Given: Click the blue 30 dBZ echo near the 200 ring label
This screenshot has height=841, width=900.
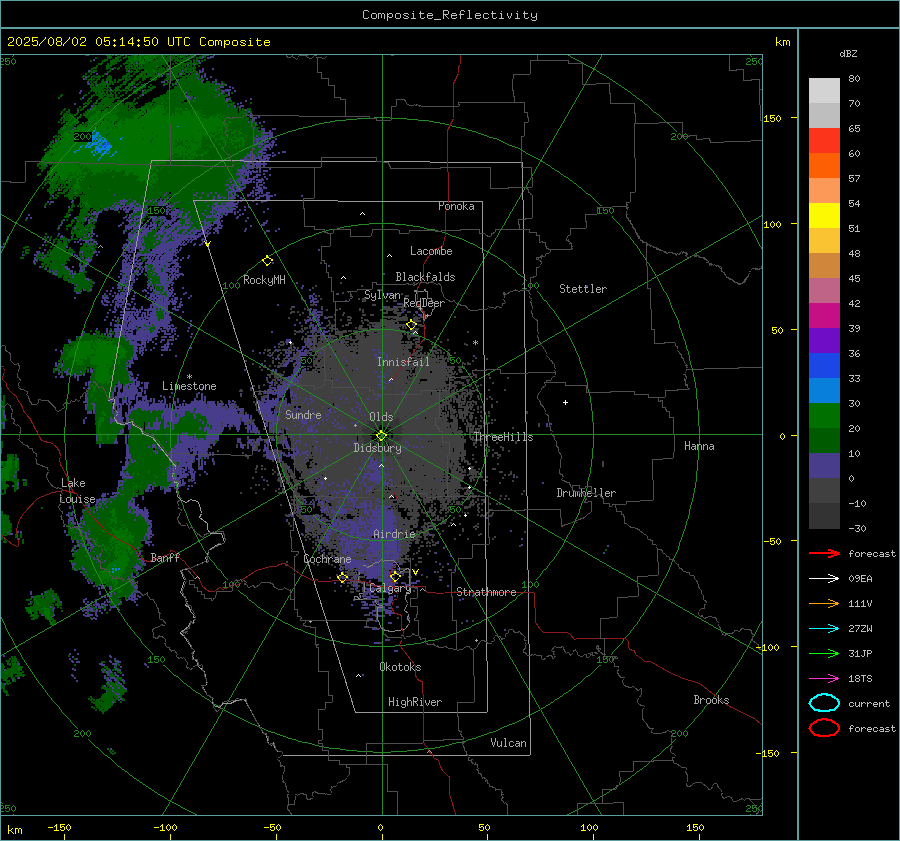Looking at the screenshot, I should 100,144.
